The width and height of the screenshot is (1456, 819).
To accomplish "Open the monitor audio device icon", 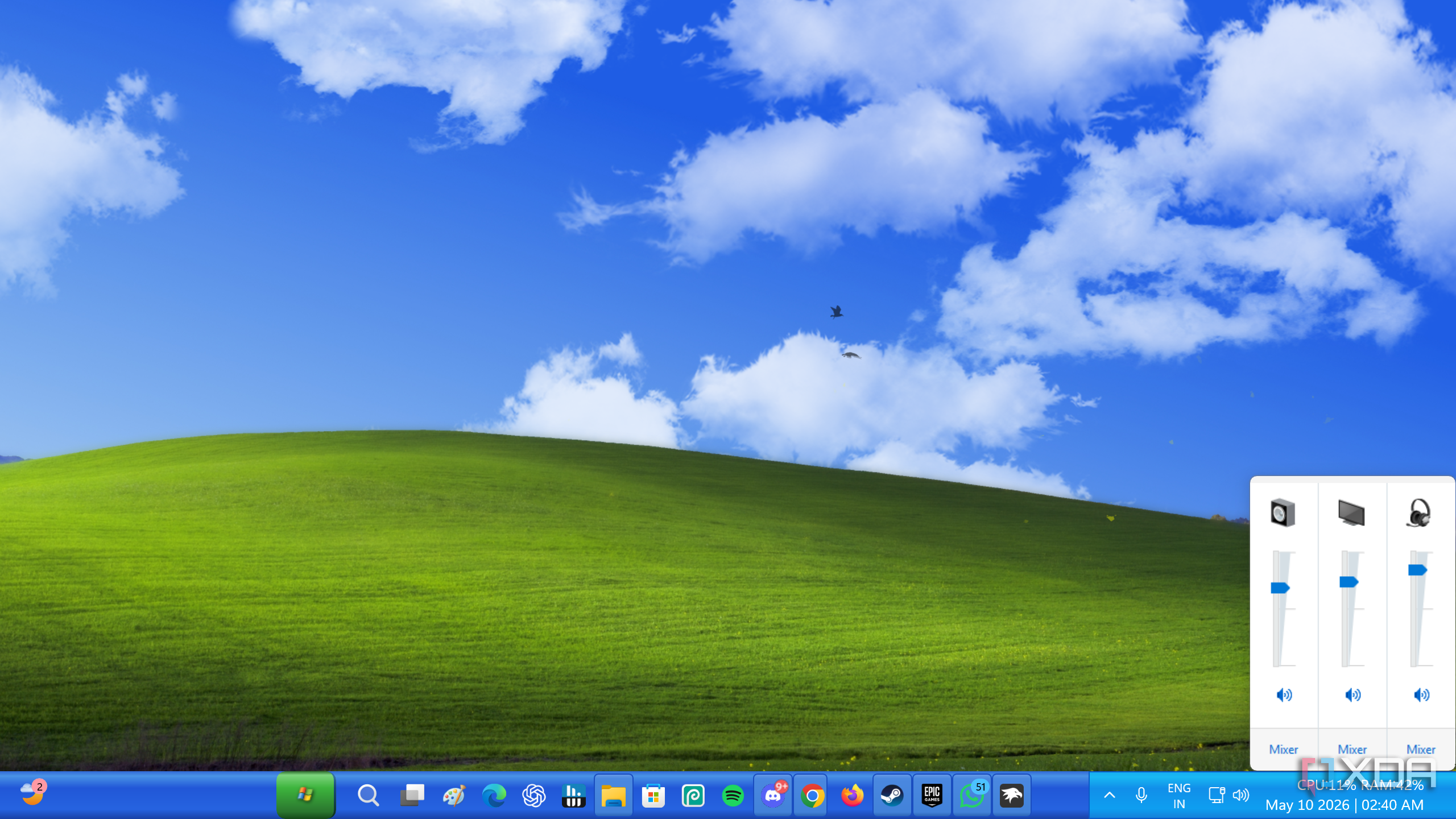I will click(x=1351, y=512).
